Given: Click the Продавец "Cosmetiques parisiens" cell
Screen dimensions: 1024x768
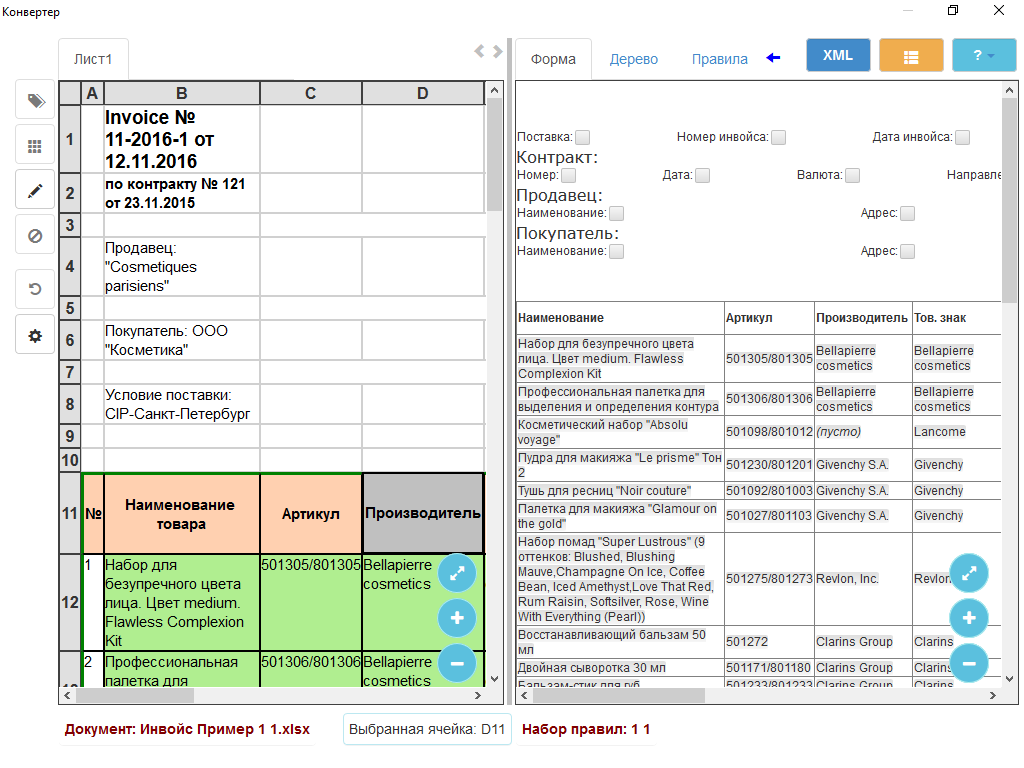Looking at the screenshot, I should pos(182,266).
